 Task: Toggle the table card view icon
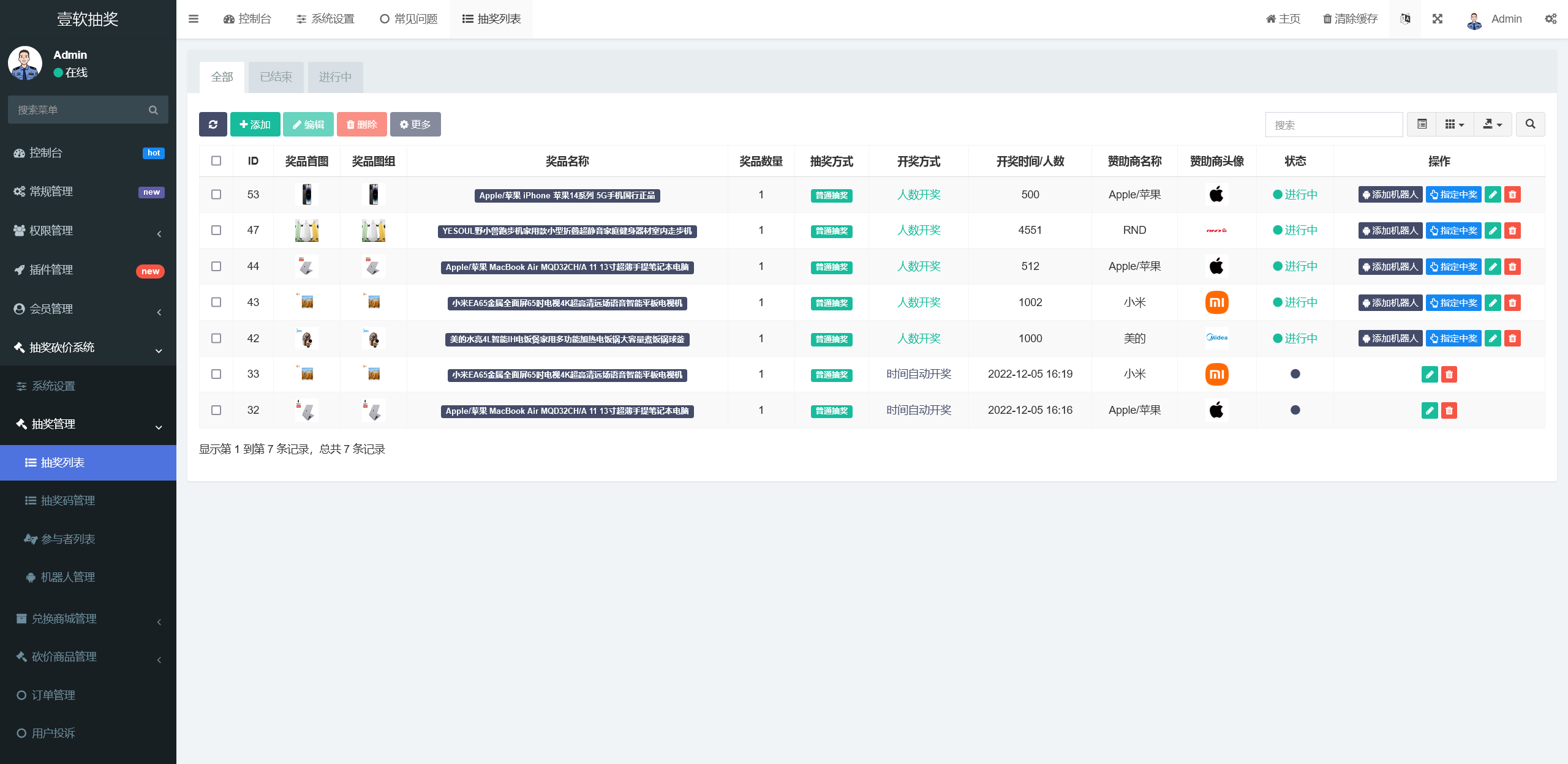click(x=1422, y=124)
